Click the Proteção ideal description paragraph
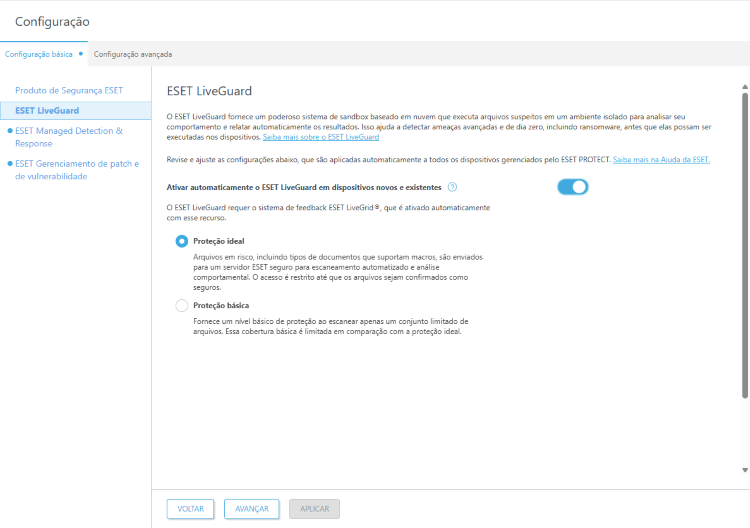Image resolution: width=750 pixels, height=528 pixels. (338, 272)
